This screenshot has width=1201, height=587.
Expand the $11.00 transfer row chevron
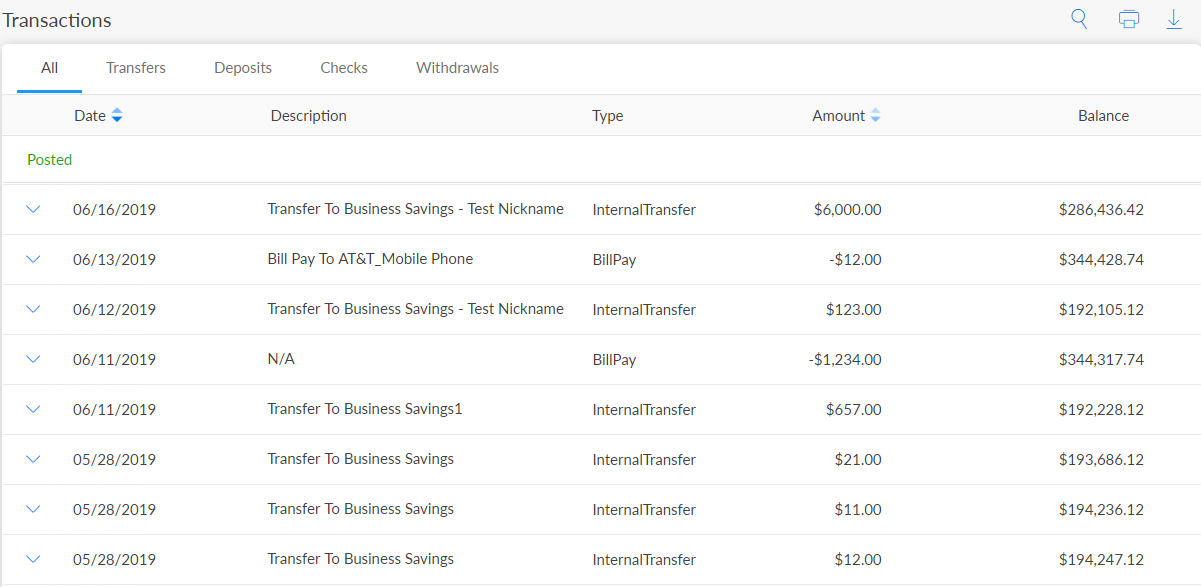coord(33,509)
